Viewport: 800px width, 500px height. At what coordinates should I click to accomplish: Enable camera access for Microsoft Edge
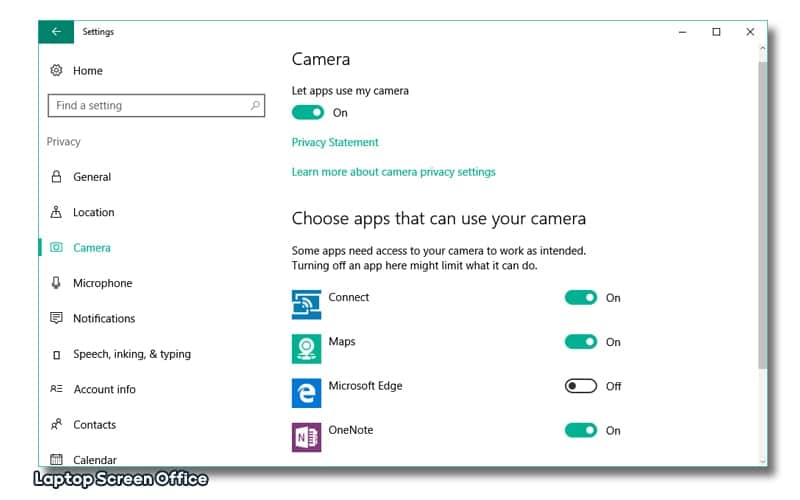[581, 386]
